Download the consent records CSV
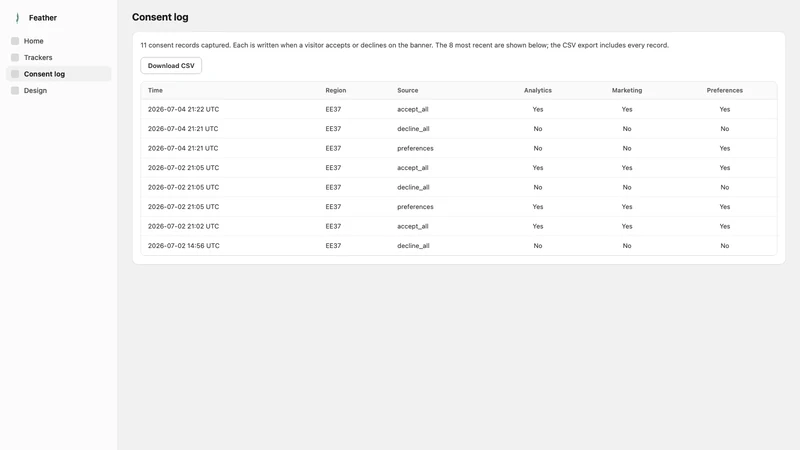Screen dimensions: 800x450 [171, 65]
